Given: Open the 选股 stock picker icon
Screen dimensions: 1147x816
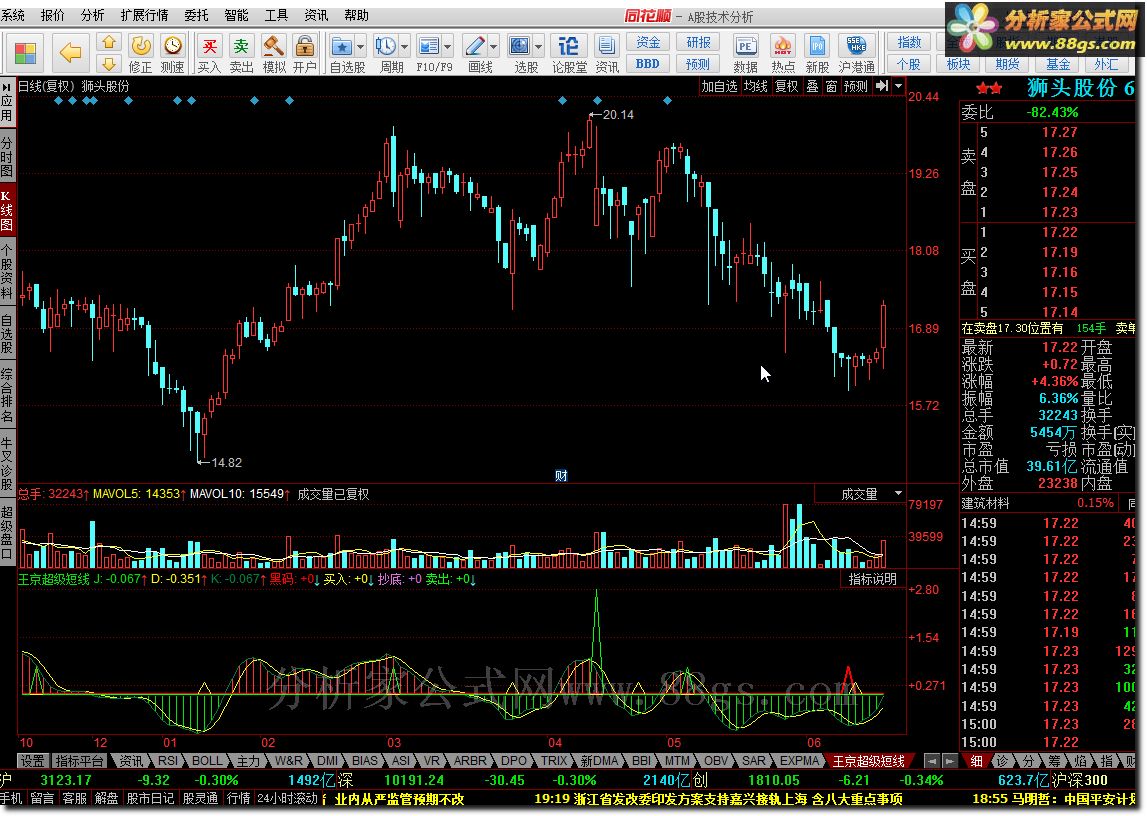Looking at the screenshot, I should 520,47.
